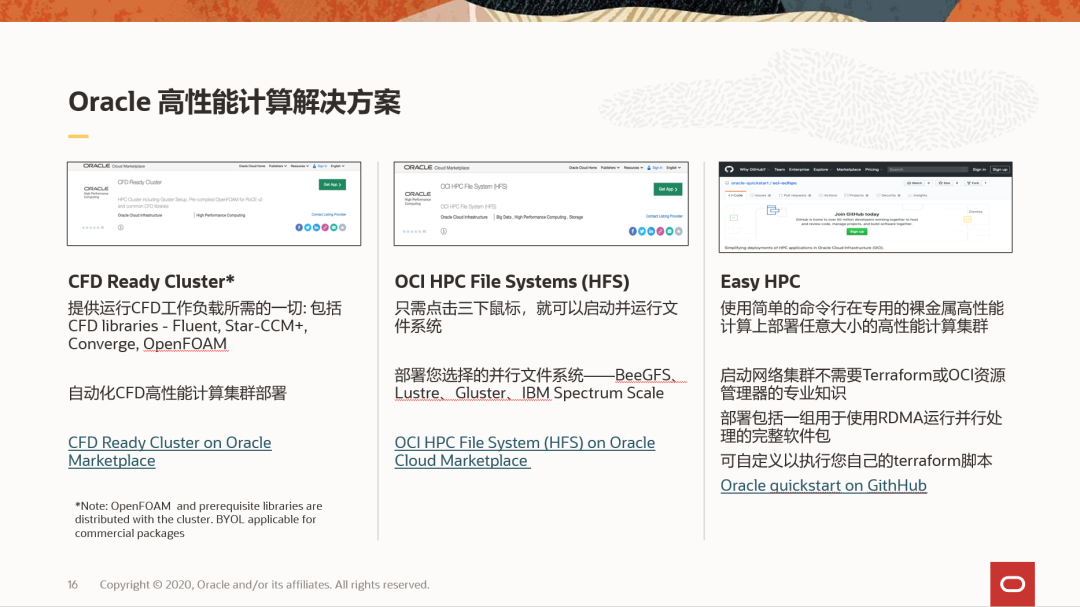Screen dimensions: 1080x607
Task: Click the GitHub octocat logo in screenshot
Action: (729, 169)
